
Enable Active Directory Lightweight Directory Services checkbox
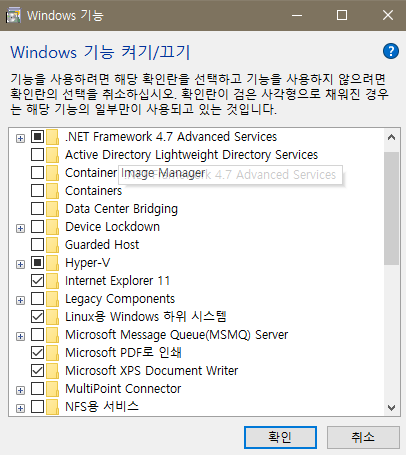click(37, 155)
